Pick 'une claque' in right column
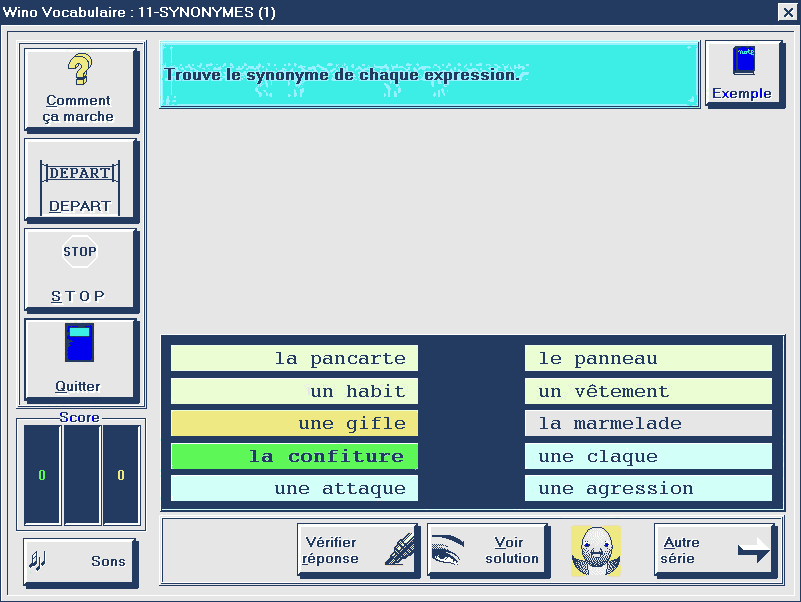The height and width of the screenshot is (602, 801). (x=648, y=456)
